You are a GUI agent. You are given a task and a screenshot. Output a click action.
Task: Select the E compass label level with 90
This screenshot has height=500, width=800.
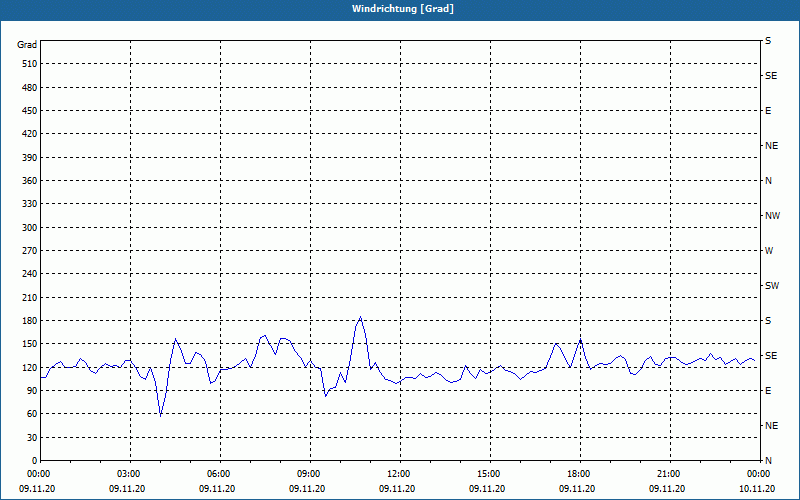768,391
